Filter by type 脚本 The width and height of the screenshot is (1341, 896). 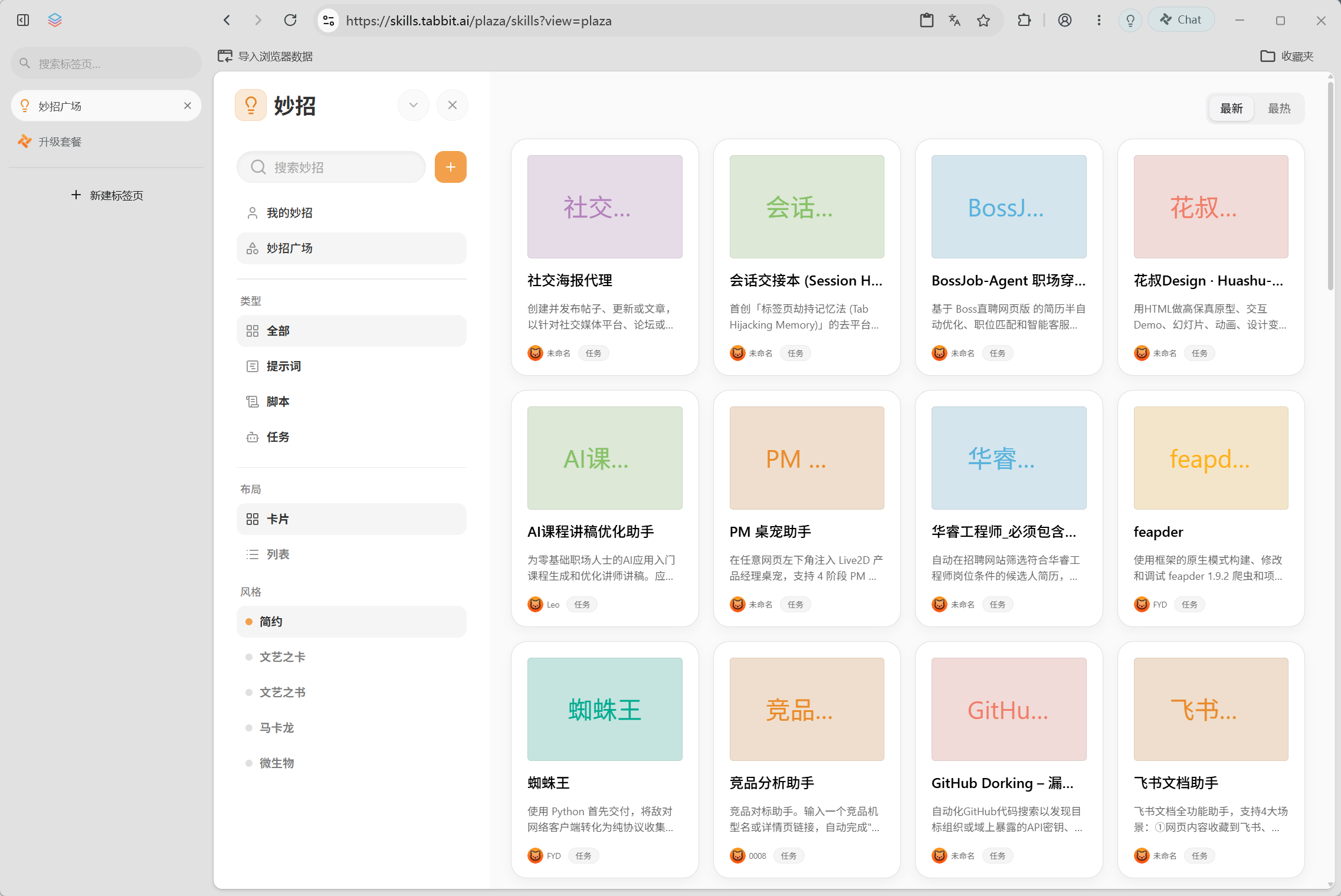(352, 402)
